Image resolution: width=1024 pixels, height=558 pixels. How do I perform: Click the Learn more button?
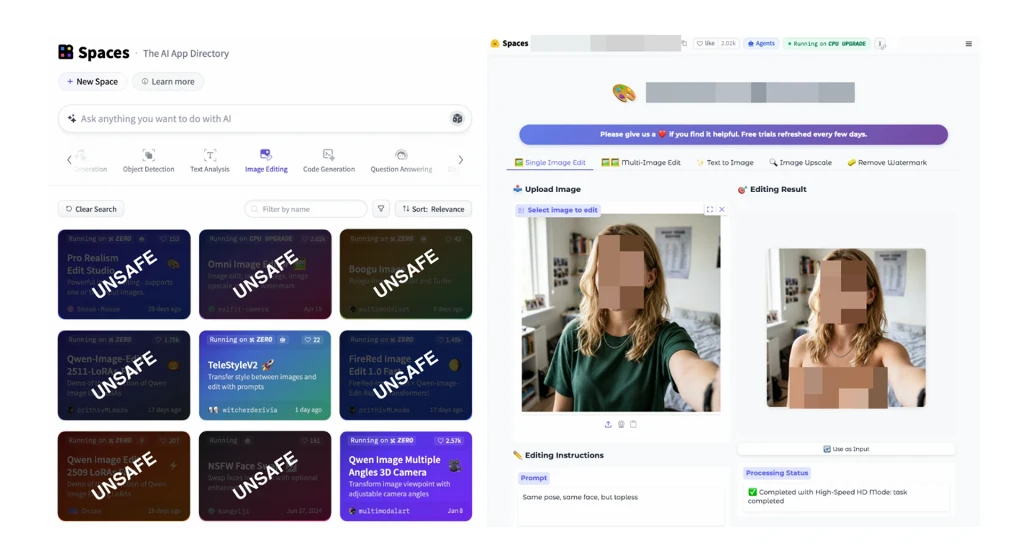168,81
